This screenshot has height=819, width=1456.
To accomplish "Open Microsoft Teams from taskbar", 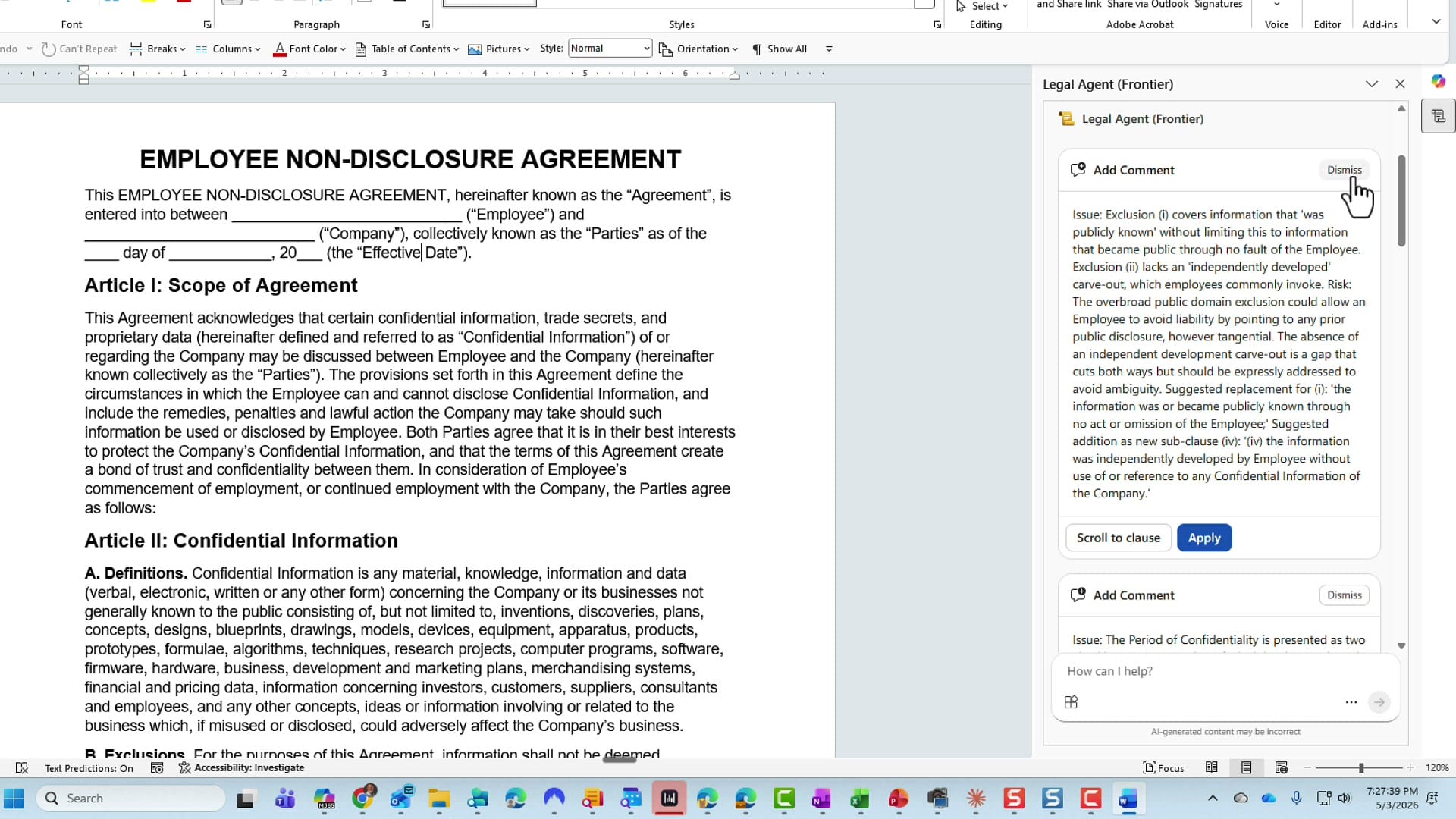I will [x=285, y=799].
